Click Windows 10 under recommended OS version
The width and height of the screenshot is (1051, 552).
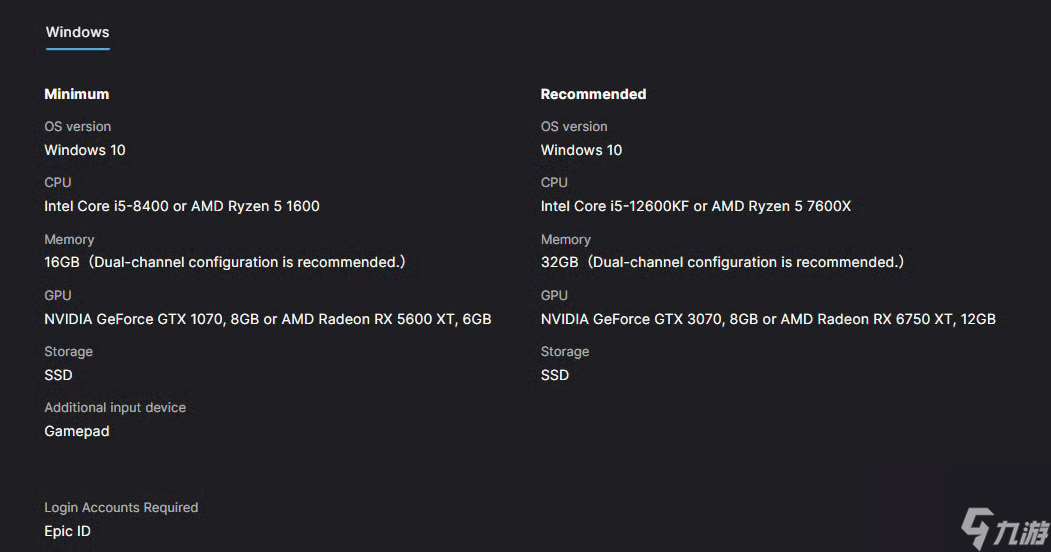(581, 150)
